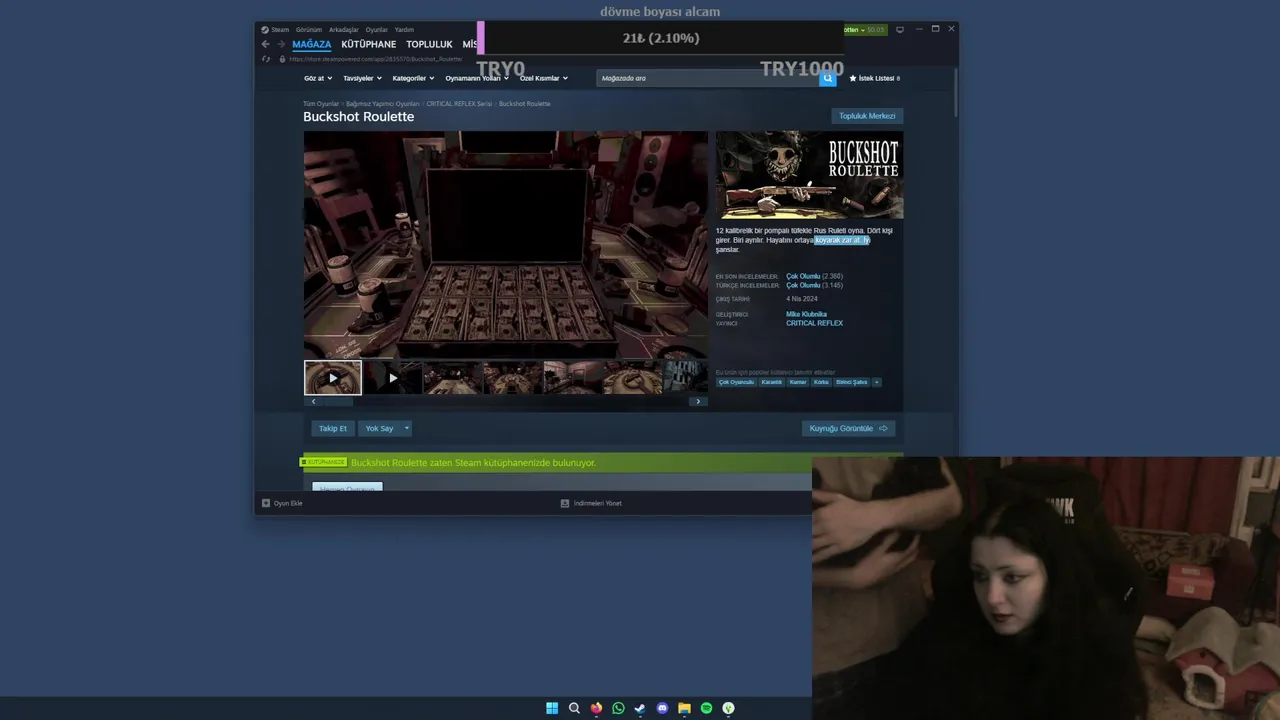
Task: Click the Yok Say button
Action: pyautogui.click(x=379, y=428)
